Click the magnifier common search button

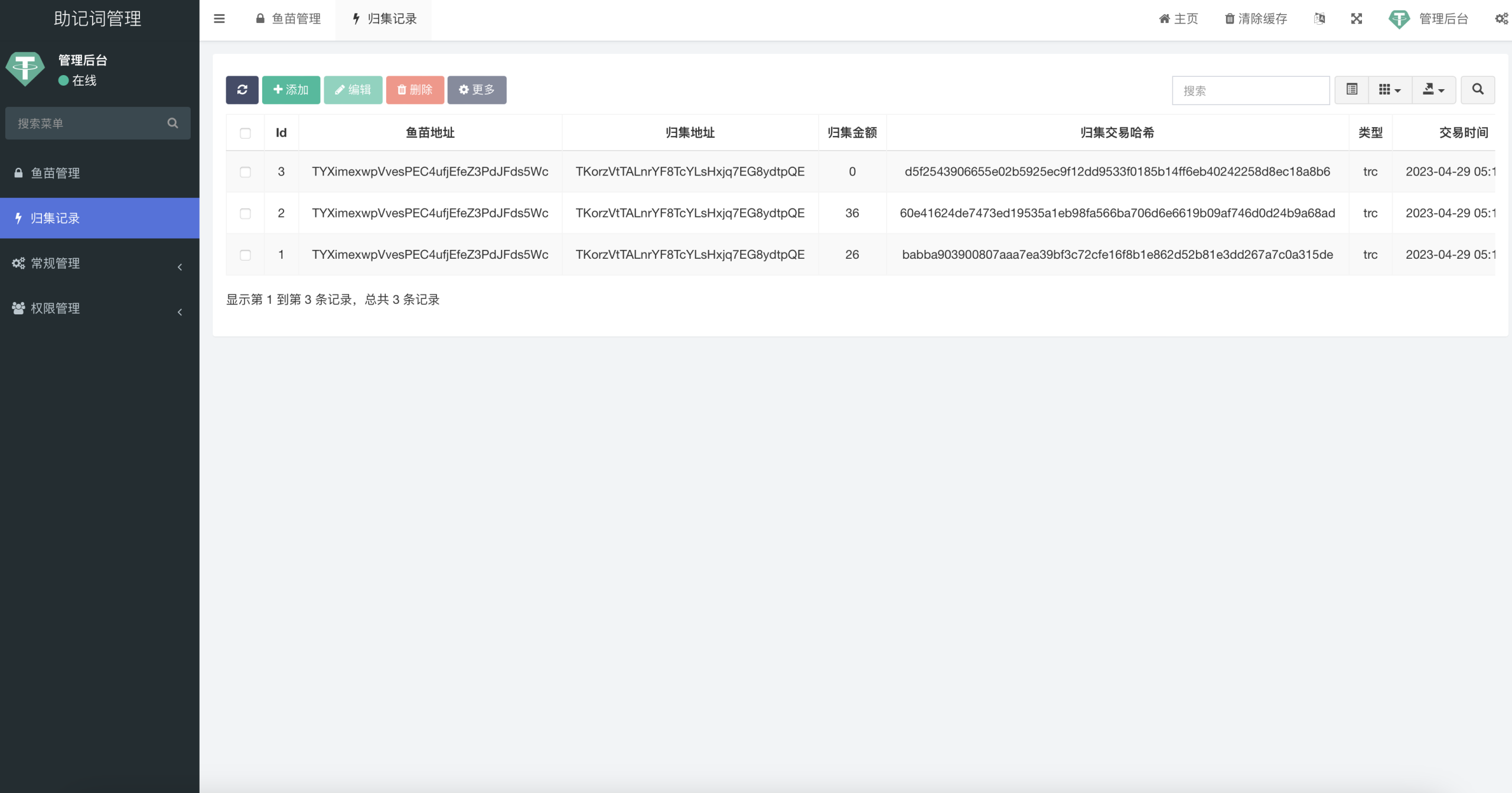coord(1478,90)
